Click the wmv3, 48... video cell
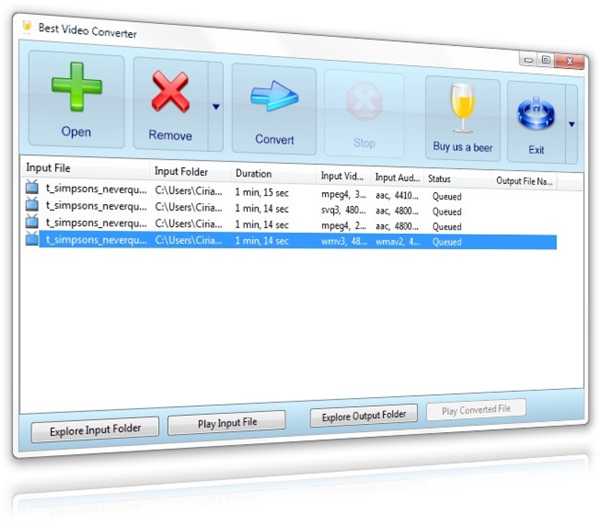 pyautogui.click(x=344, y=241)
